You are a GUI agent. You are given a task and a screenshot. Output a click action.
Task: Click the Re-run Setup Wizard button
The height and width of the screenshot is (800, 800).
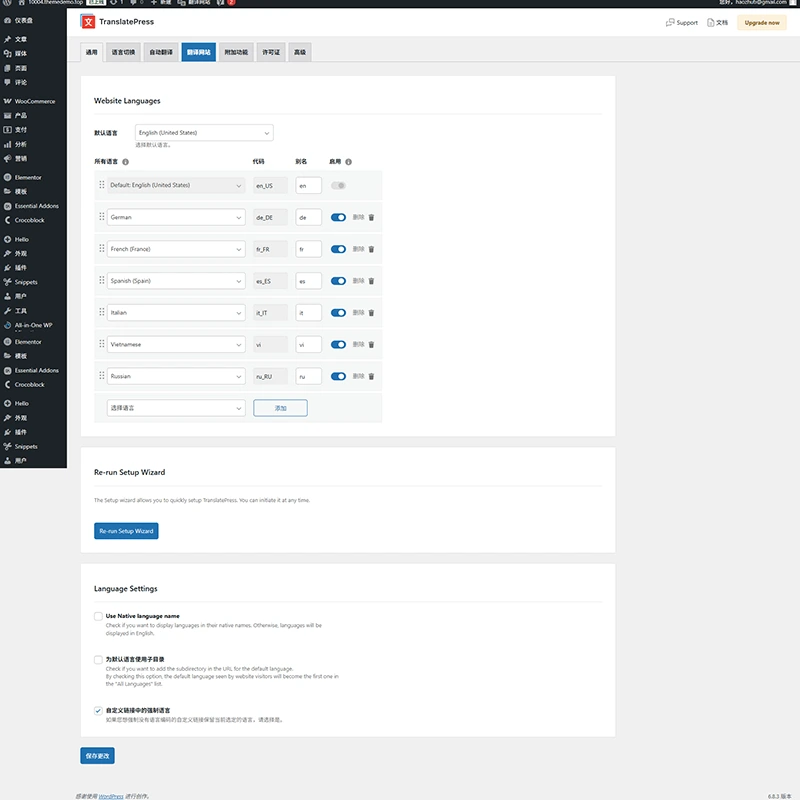(x=126, y=531)
